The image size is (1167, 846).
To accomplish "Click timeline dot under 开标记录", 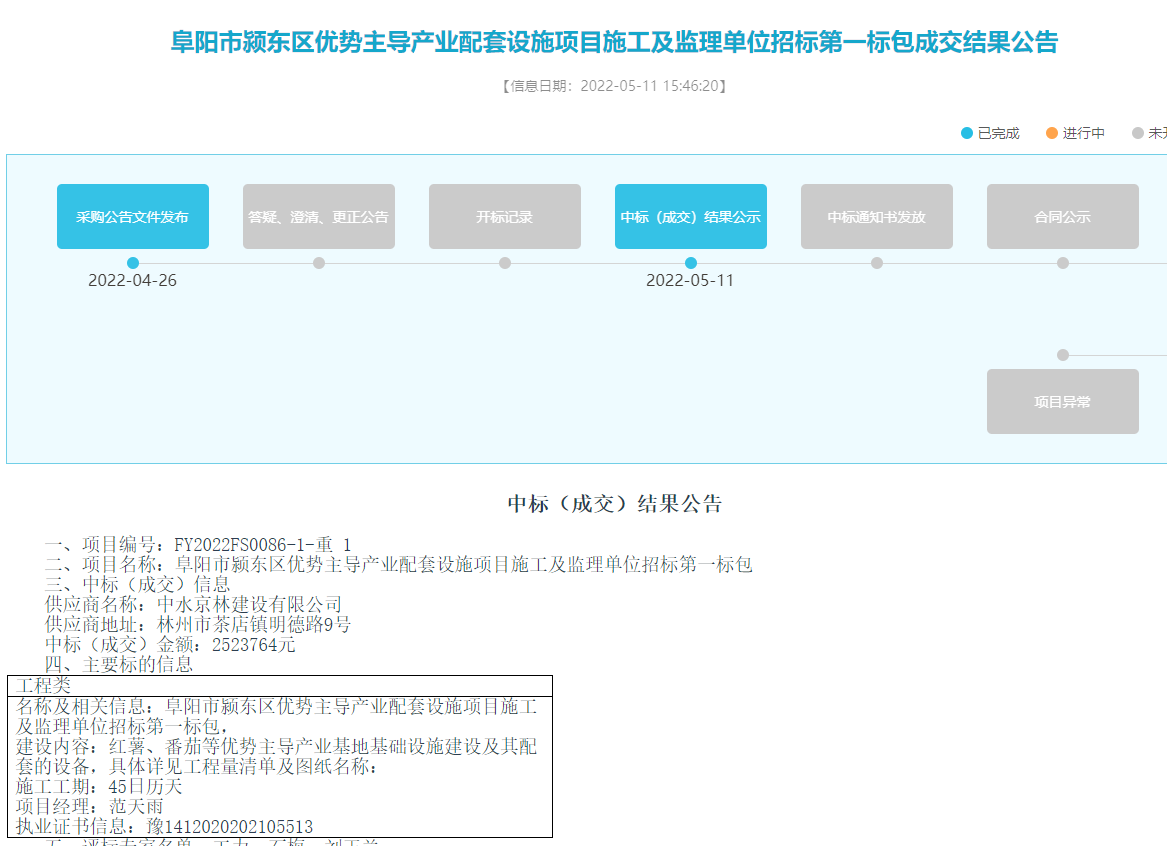I will click(505, 263).
